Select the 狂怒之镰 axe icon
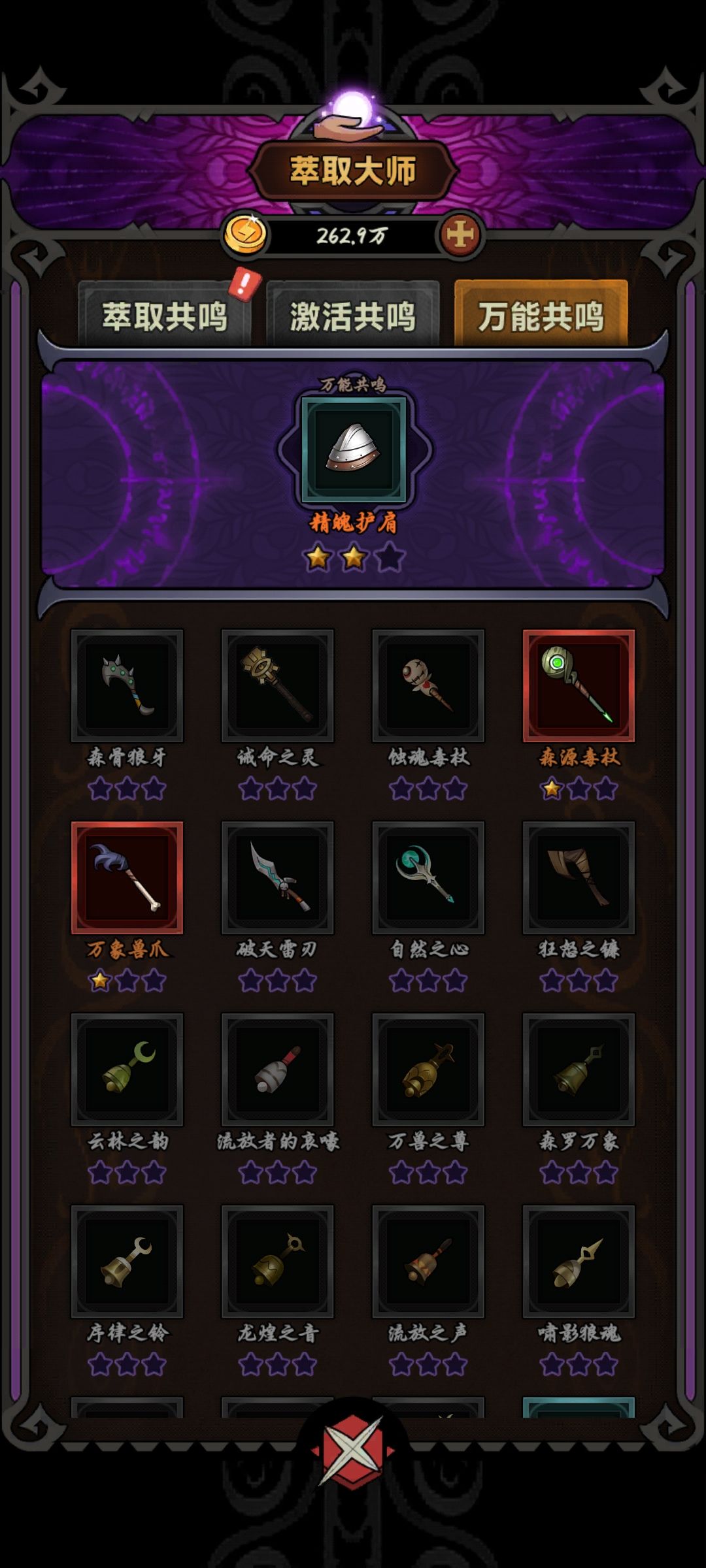Image resolution: width=706 pixels, height=1568 pixels. 579,877
